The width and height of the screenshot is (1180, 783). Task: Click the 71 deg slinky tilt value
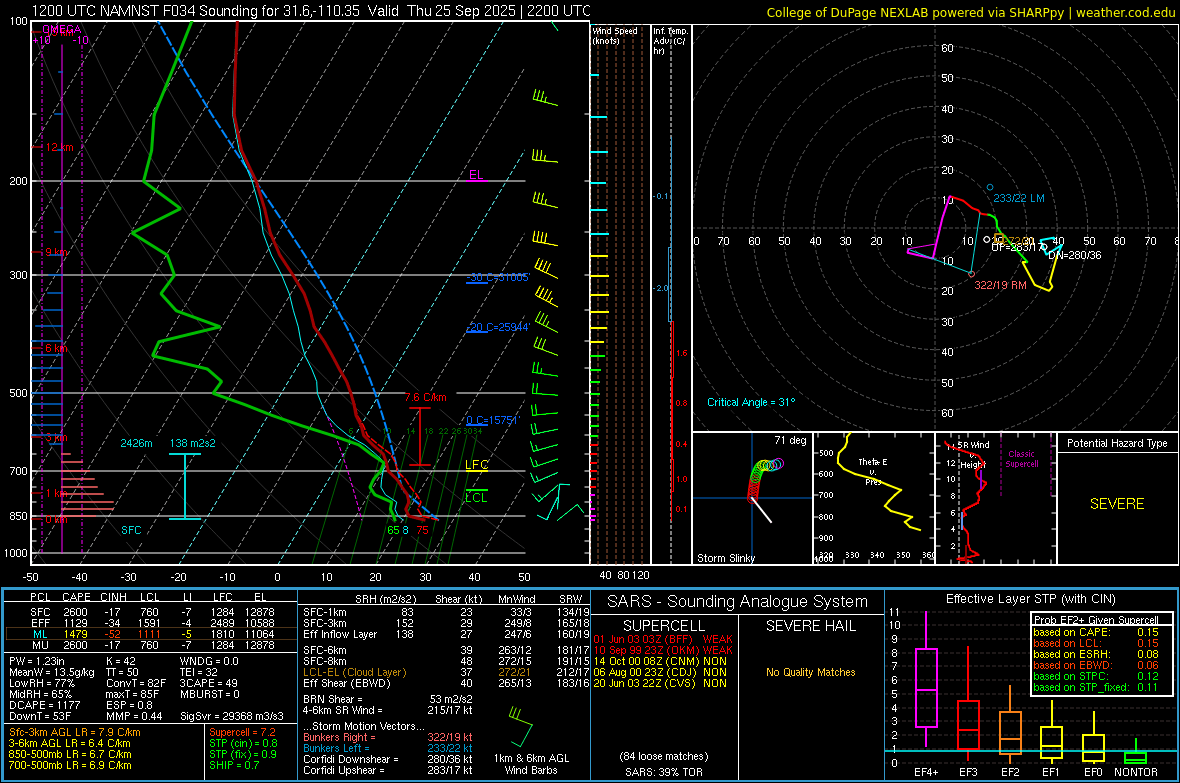(790, 440)
